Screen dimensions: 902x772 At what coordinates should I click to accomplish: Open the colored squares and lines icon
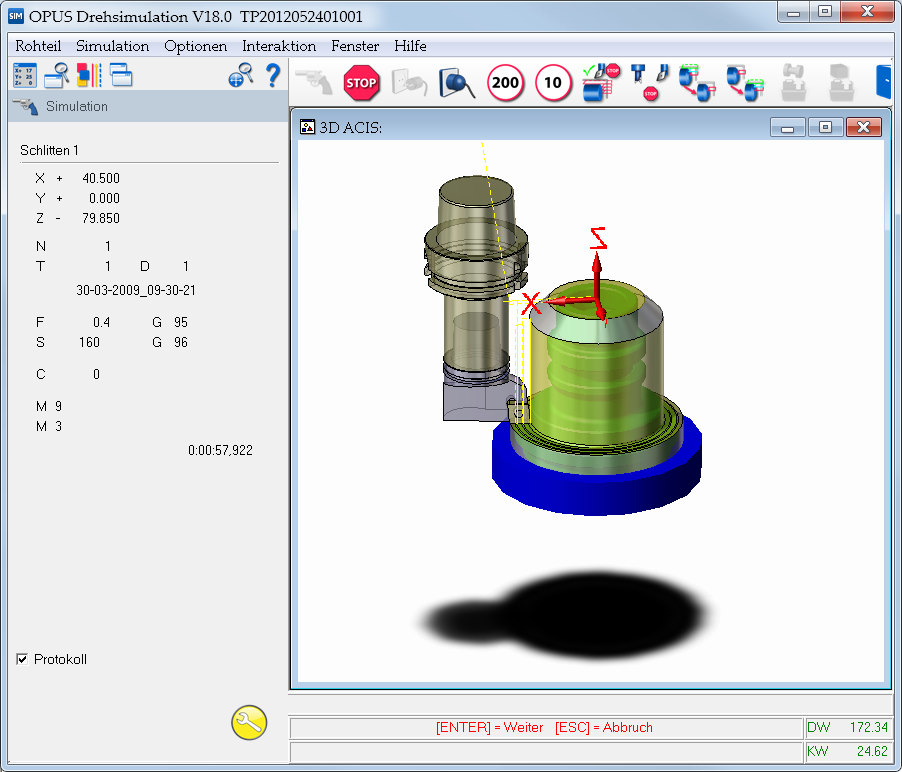89,75
